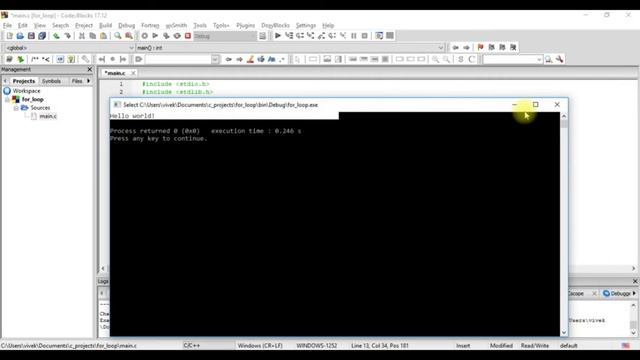Screen dimensions: 640x360
Task: Click the Find magnifier icon
Action: [118, 36]
